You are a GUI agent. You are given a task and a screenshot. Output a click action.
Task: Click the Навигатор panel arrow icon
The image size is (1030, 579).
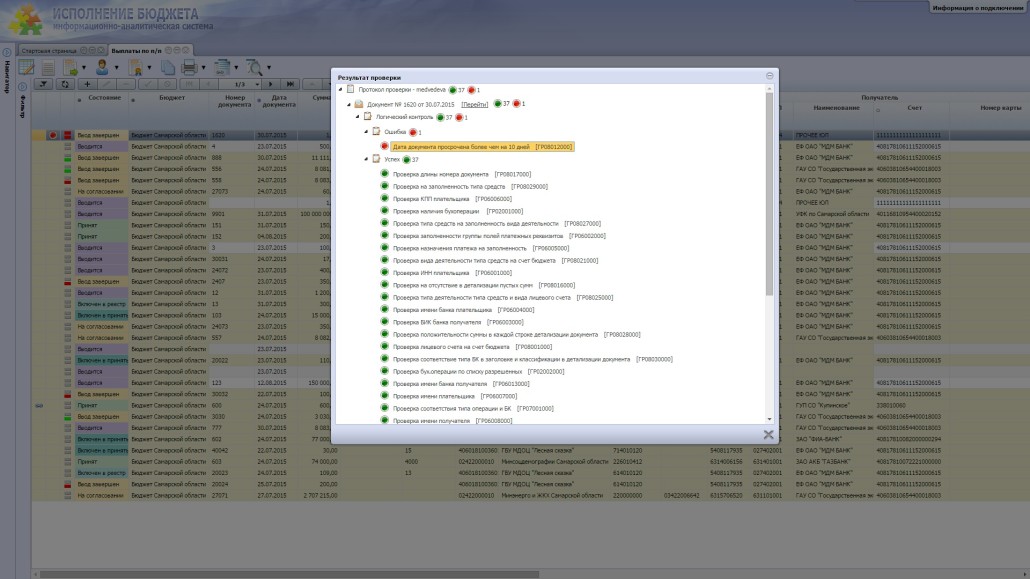coord(7,53)
